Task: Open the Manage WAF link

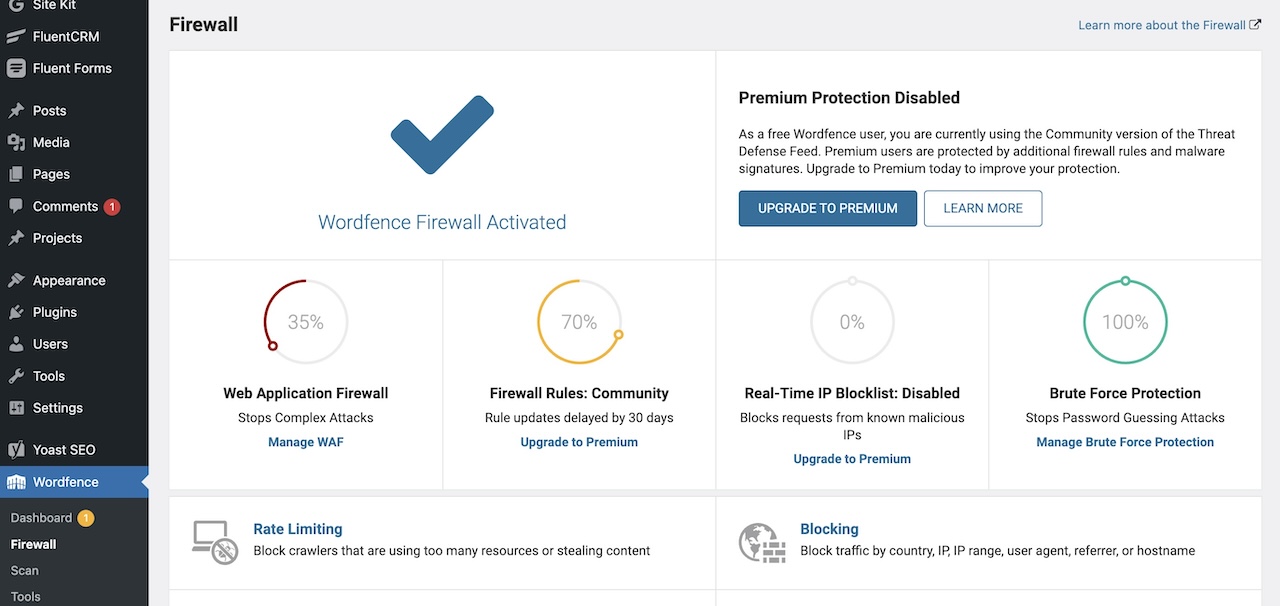Action: (305, 441)
